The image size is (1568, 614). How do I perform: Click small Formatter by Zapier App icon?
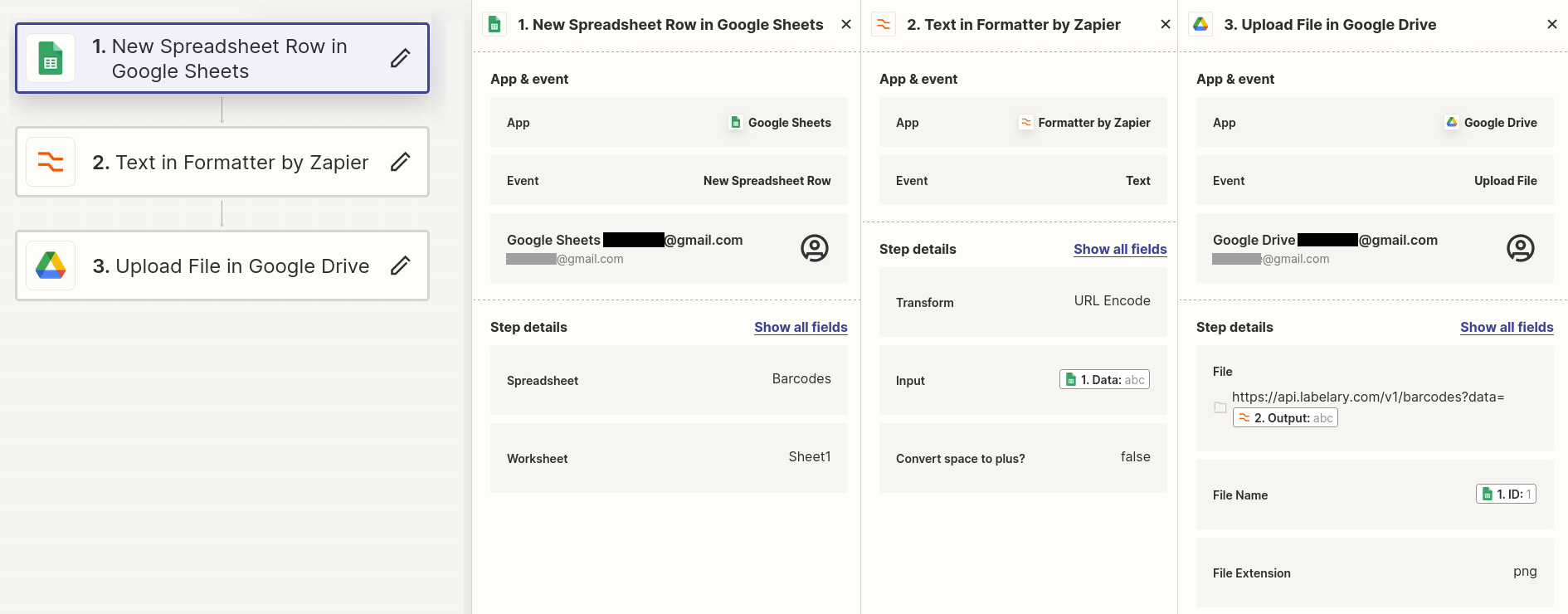(x=1026, y=123)
